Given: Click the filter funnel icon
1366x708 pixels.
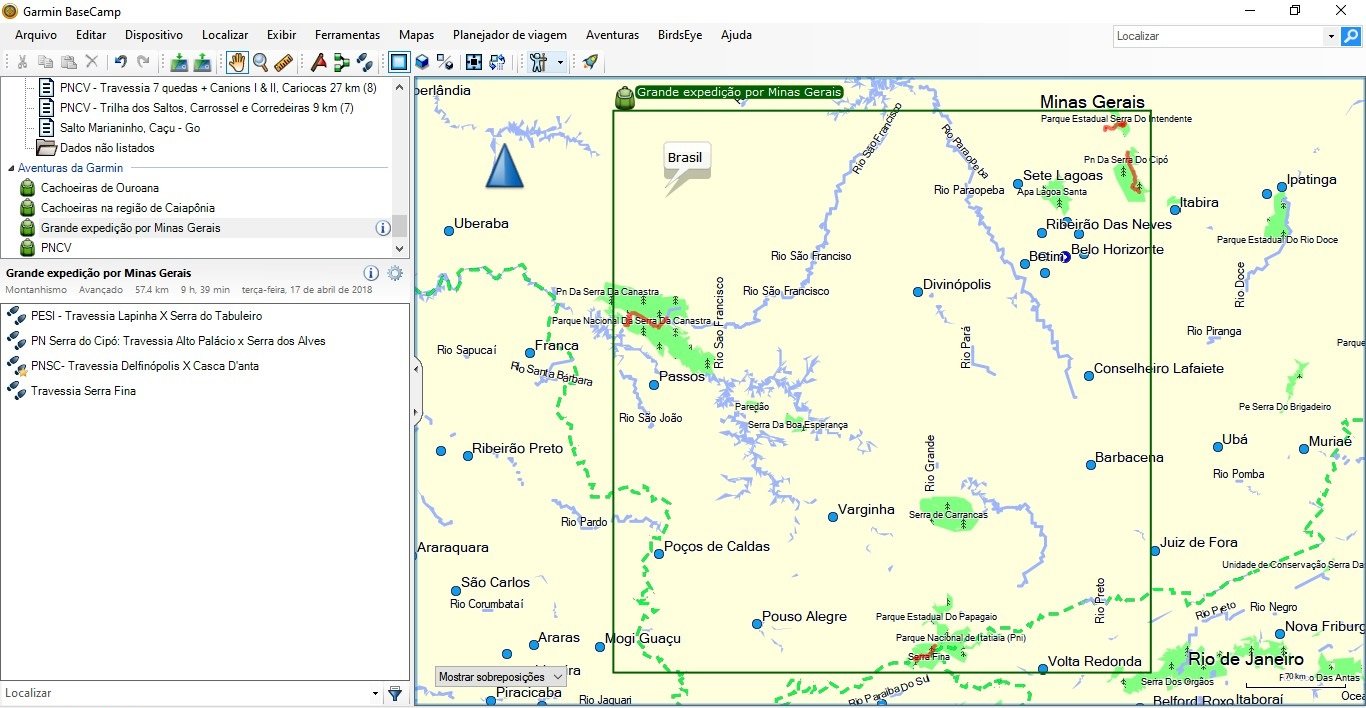Looking at the screenshot, I should tap(395, 693).
